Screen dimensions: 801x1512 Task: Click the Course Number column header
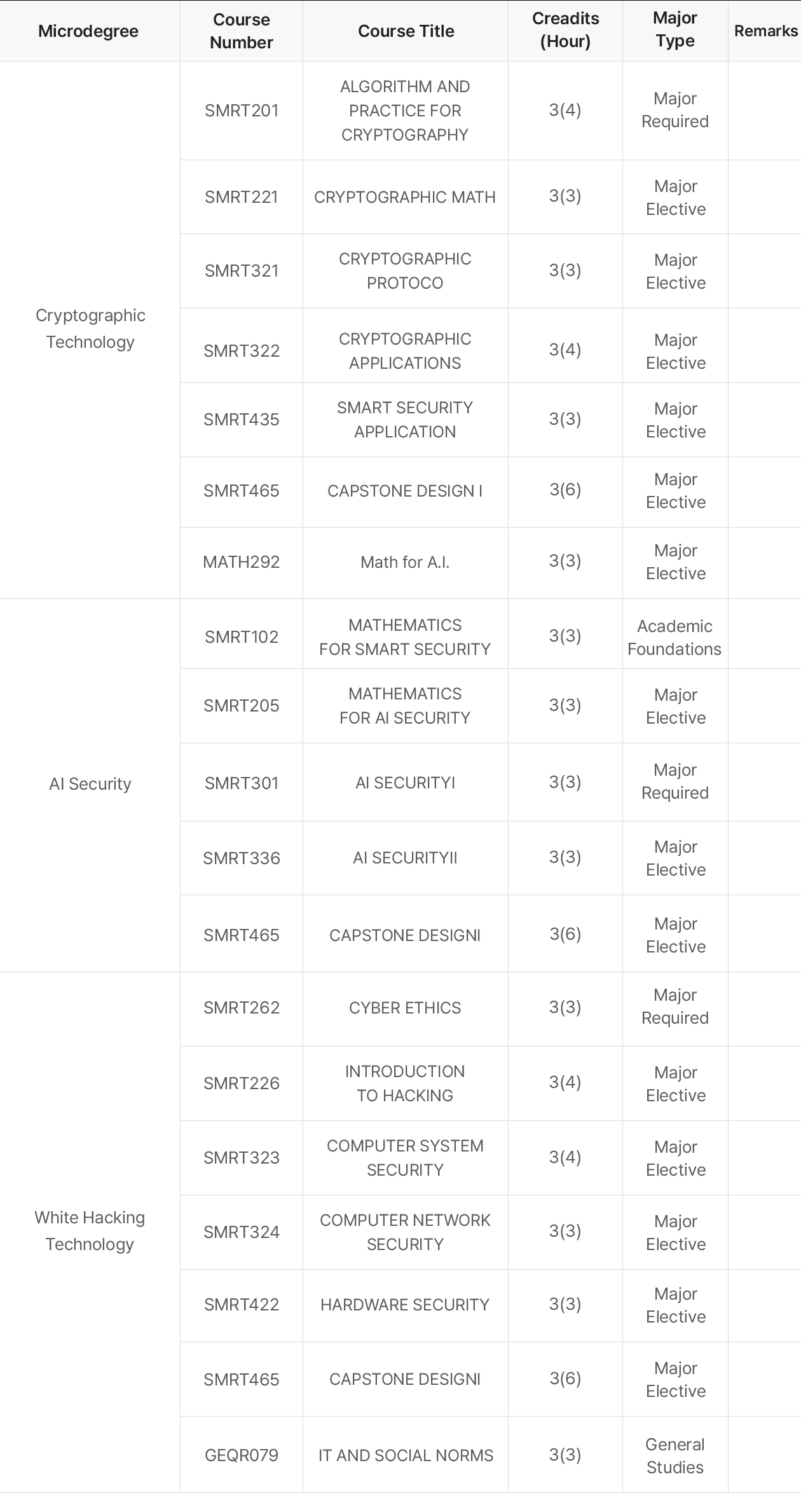(x=242, y=31)
